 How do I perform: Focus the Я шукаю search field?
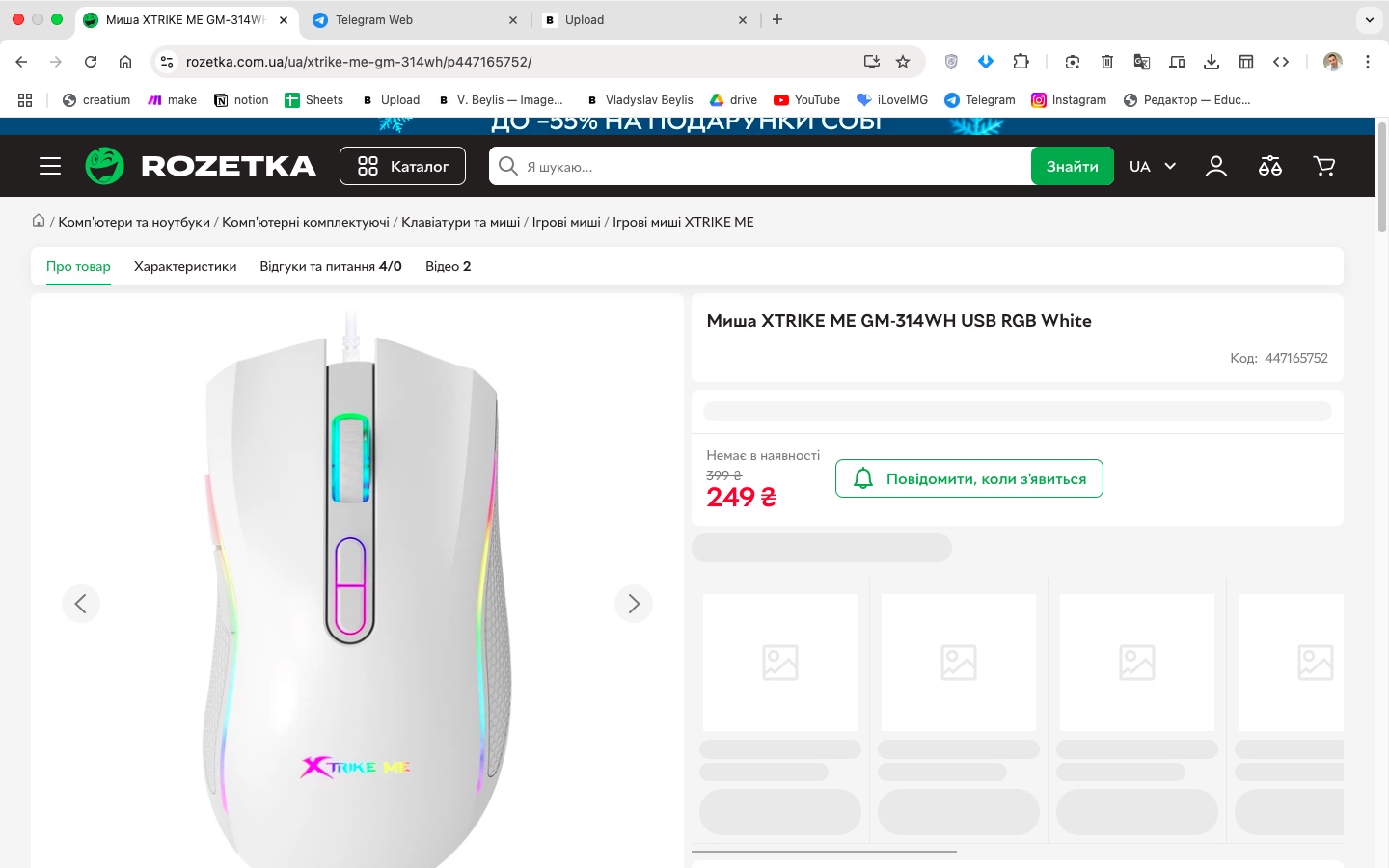(772, 166)
